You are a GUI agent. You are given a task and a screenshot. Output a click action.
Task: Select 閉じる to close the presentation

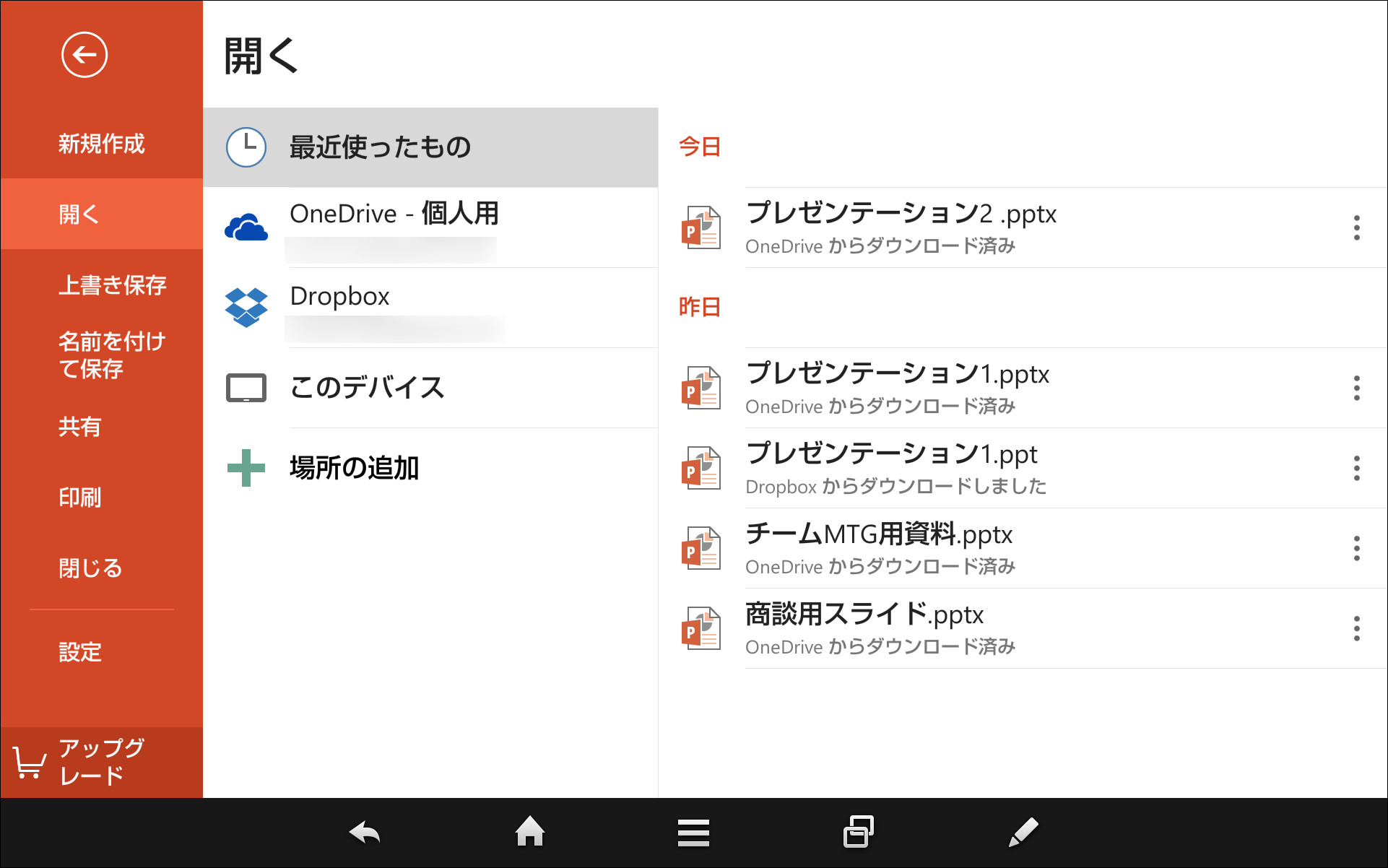point(90,568)
